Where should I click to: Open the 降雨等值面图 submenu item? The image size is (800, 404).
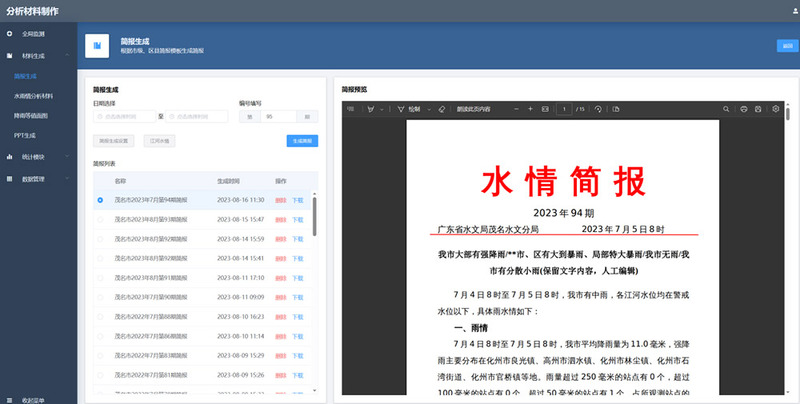tap(31, 116)
